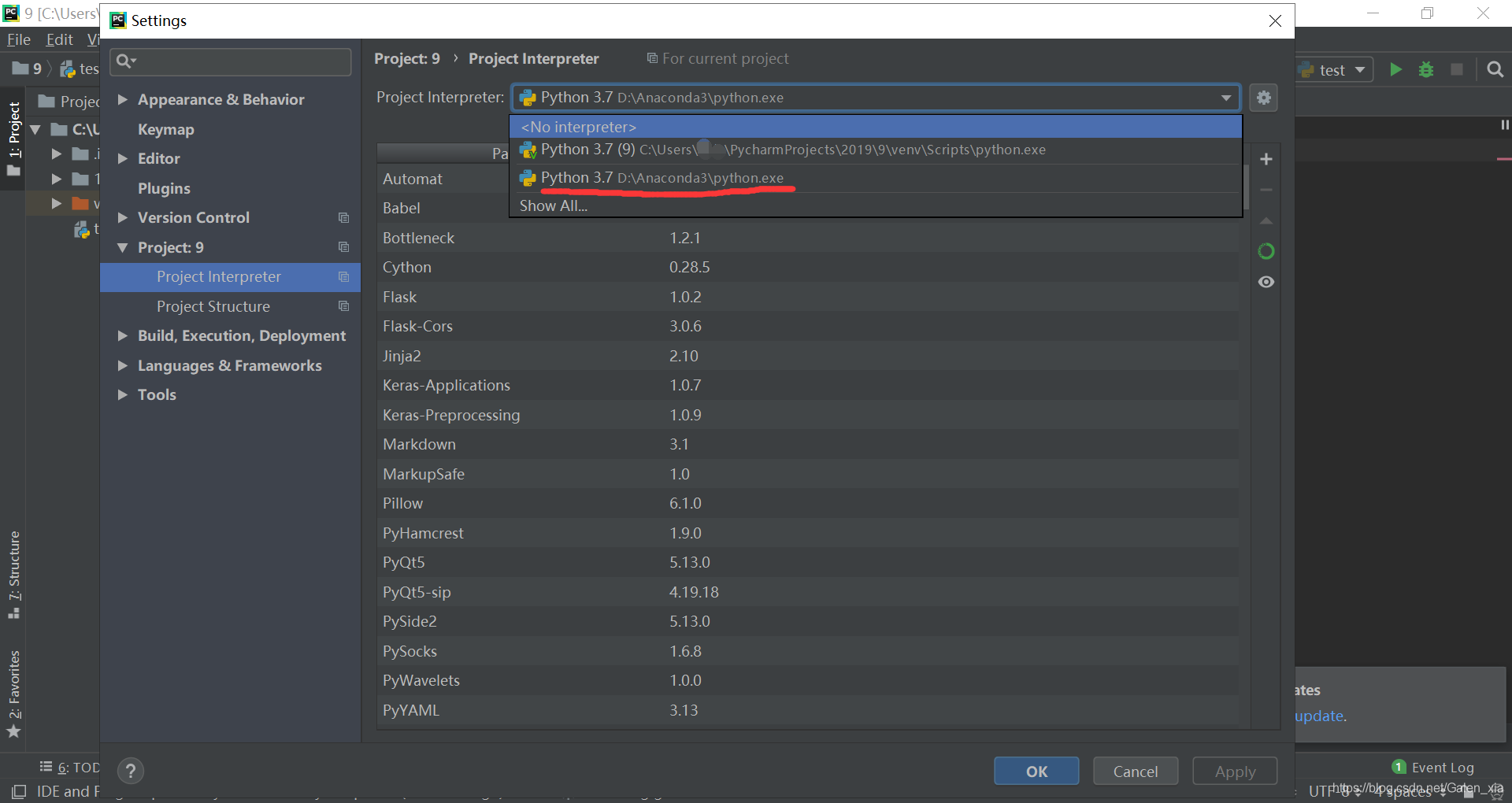This screenshot has width=1512, height=803.
Task: Open File menu in main window
Action: (x=19, y=39)
